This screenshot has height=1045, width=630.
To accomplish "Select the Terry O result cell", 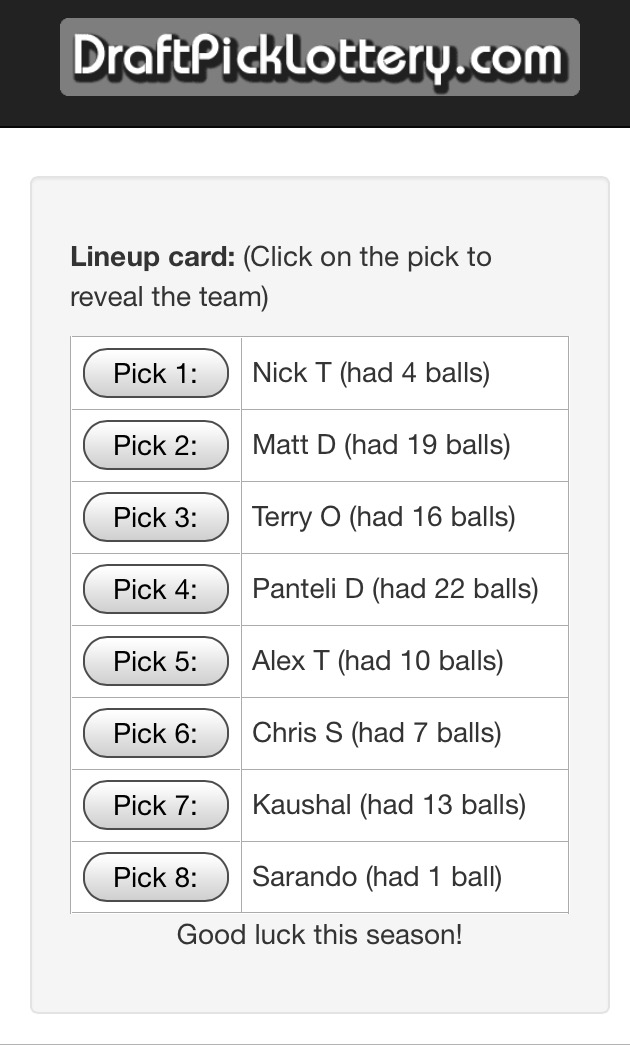I will (x=384, y=517).
